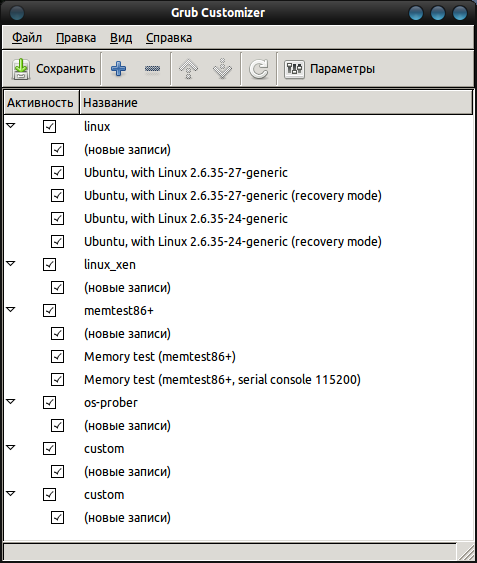Move entry up with up-arrow icon
Image resolution: width=477 pixels, height=563 pixels.
point(188,69)
